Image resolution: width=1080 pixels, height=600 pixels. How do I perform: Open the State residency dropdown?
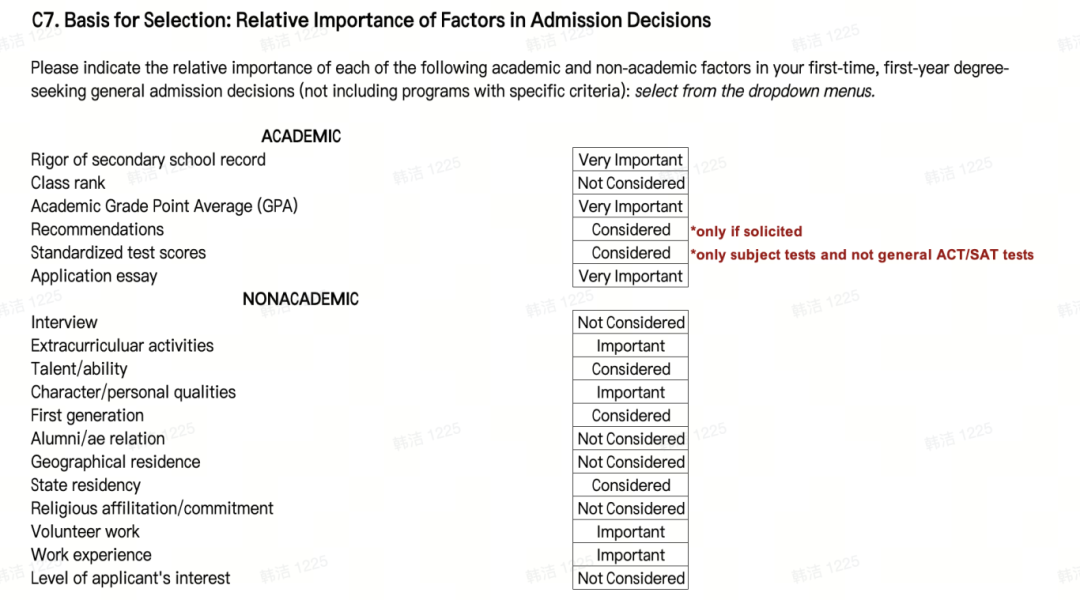[x=630, y=486]
